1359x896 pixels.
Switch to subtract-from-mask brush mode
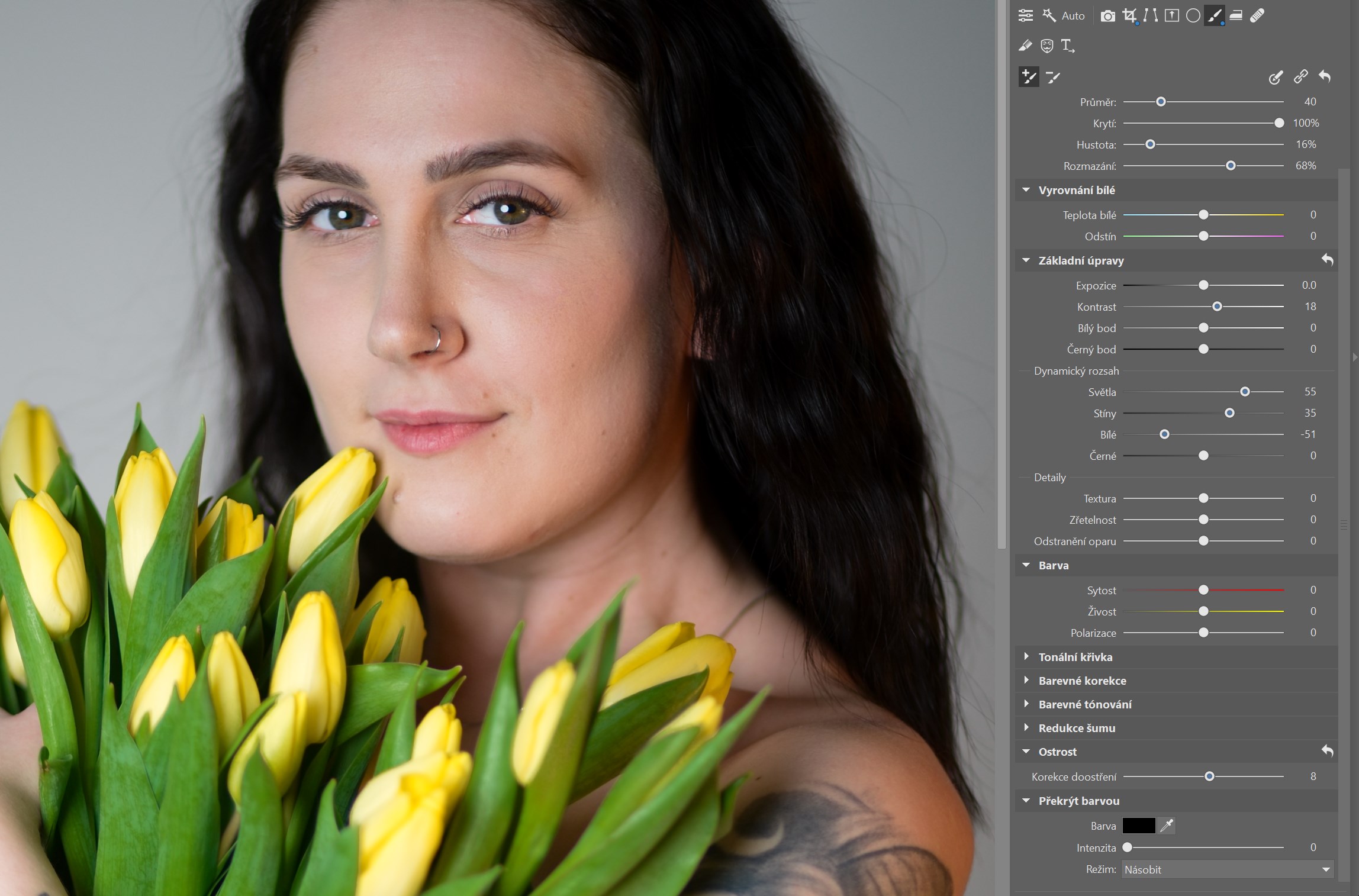tap(1053, 77)
